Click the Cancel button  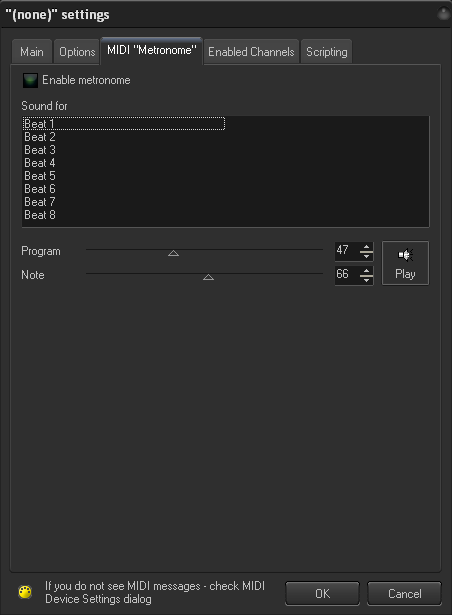tap(405, 593)
